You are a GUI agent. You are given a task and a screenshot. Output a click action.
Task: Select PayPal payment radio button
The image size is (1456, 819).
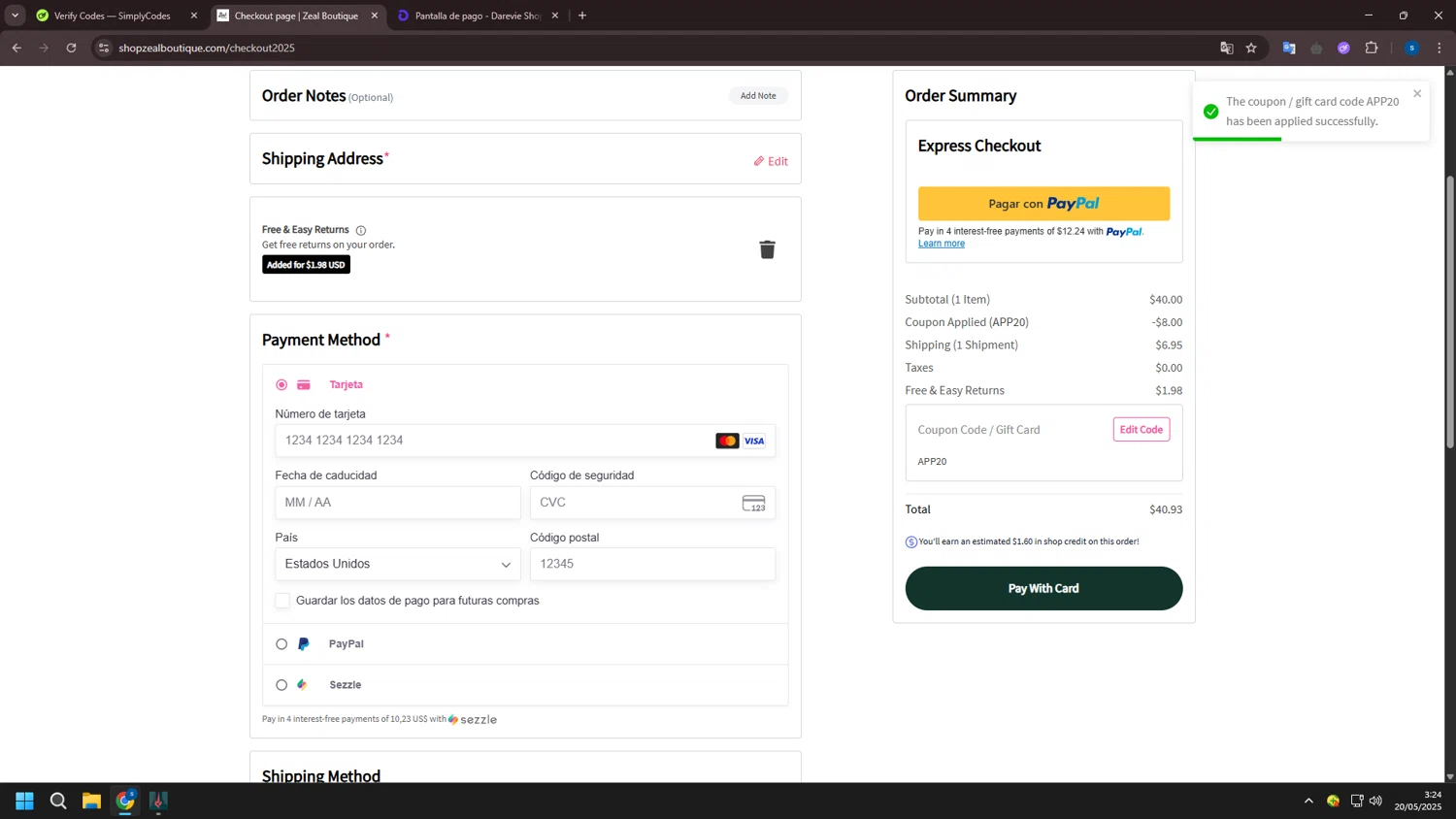[281, 644]
